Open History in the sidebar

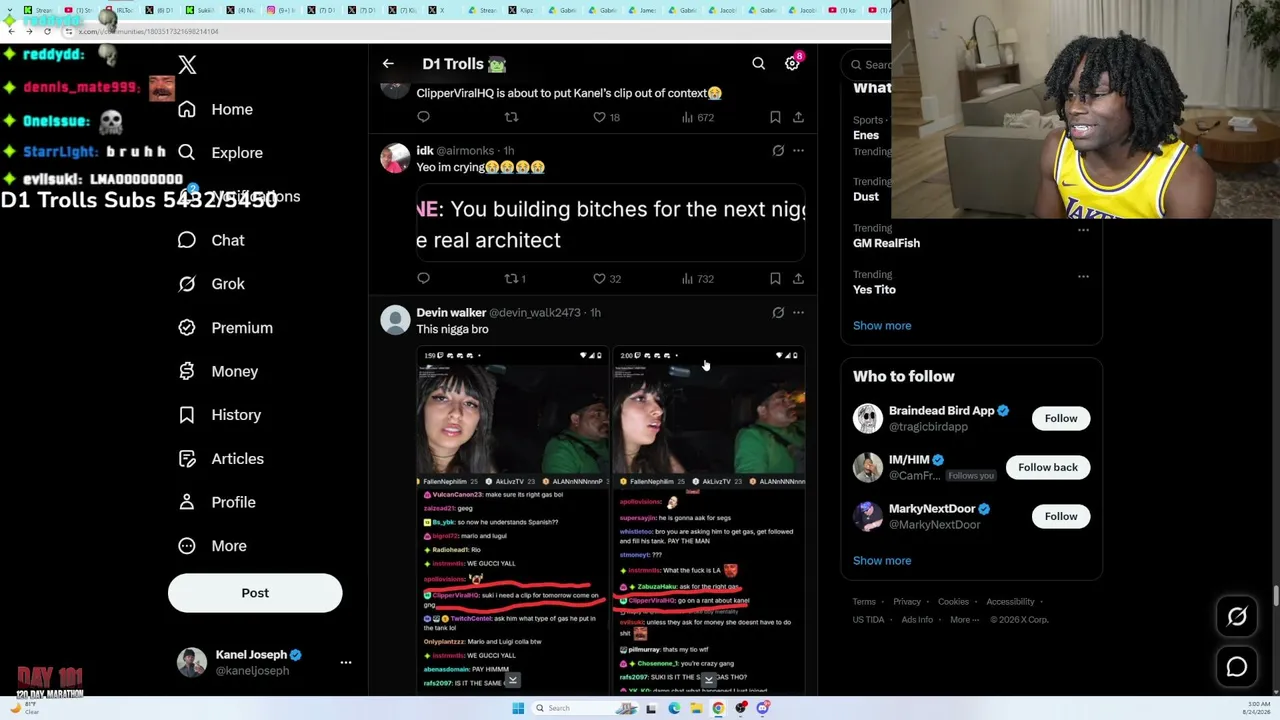[x=219, y=415]
